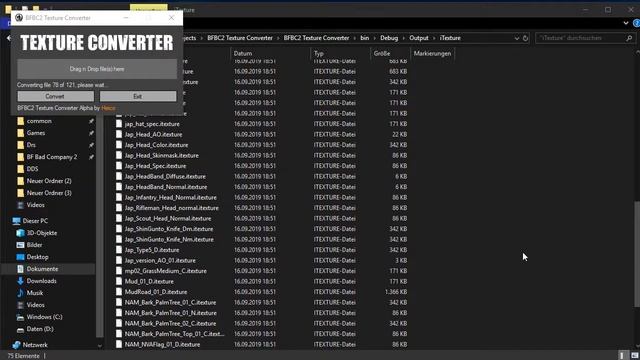
Task: Select NAM_Bark_PalmTree_01_C.itexture file
Action: click(170, 303)
